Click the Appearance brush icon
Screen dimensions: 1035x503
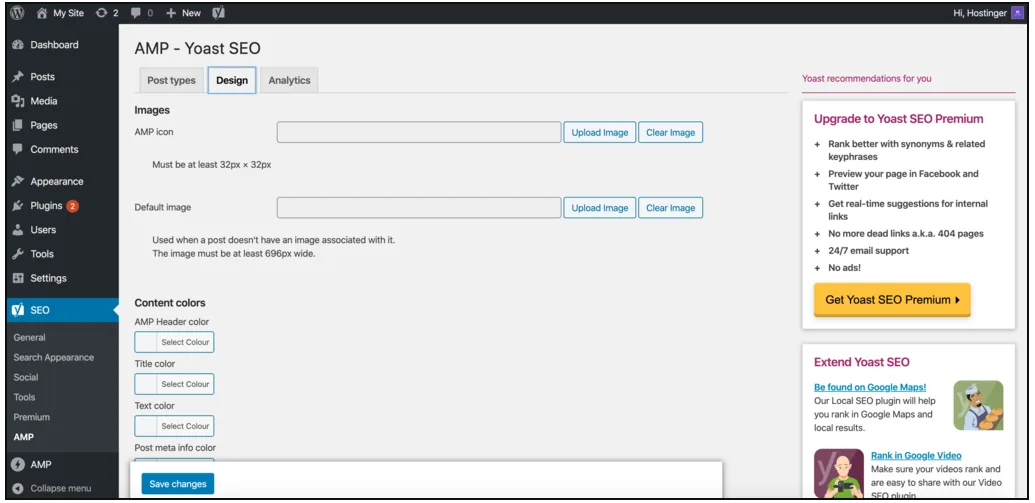[x=18, y=181]
